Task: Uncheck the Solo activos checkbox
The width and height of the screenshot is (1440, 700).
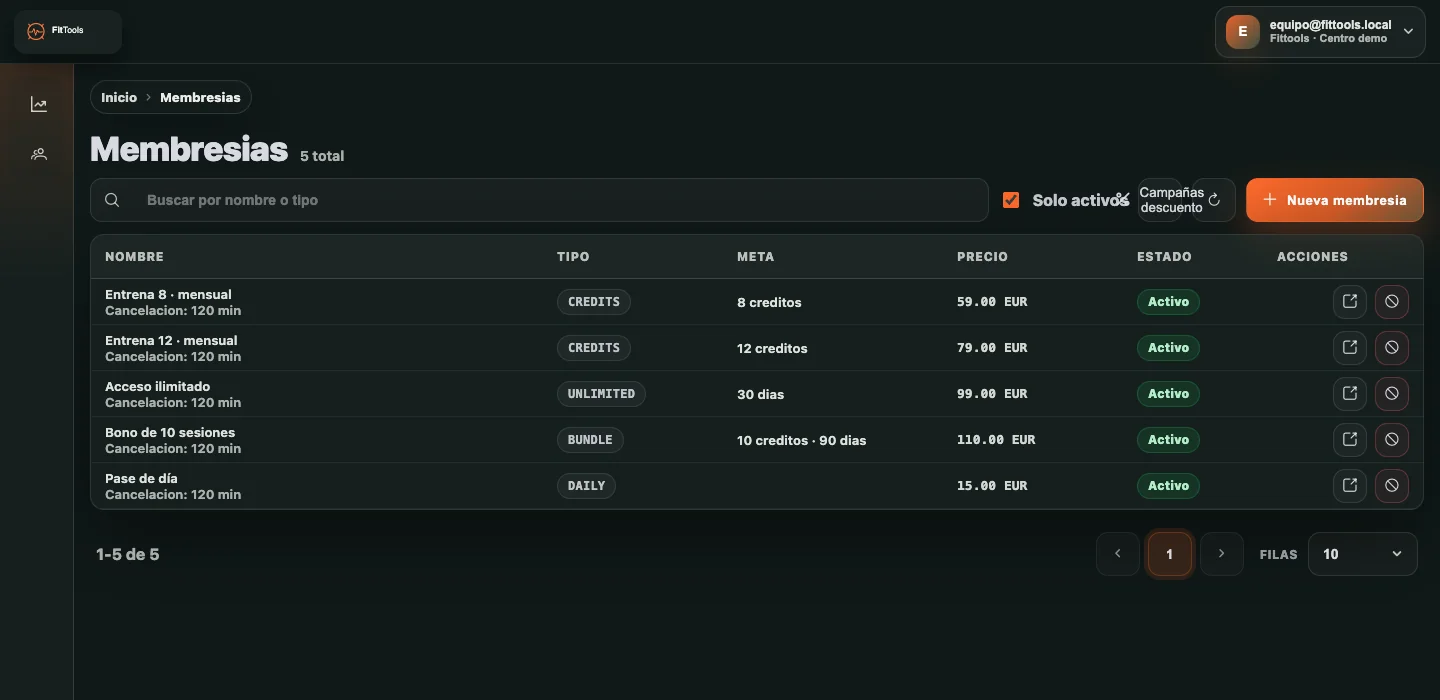Action: (1011, 200)
